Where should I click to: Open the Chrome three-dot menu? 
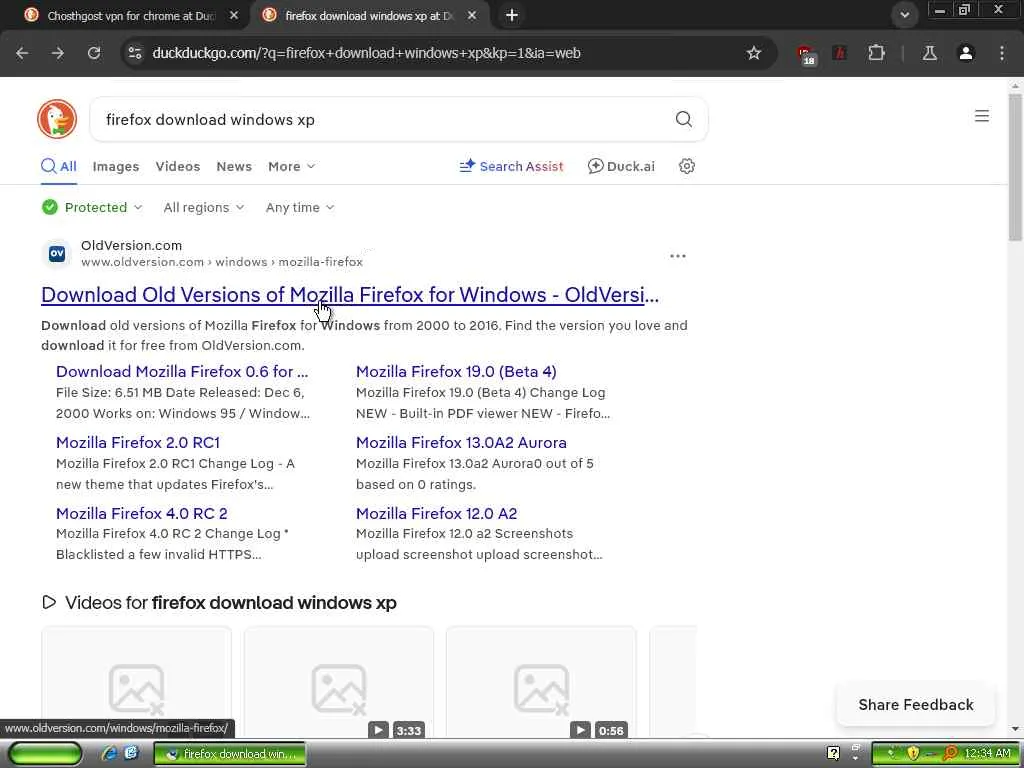1002,53
